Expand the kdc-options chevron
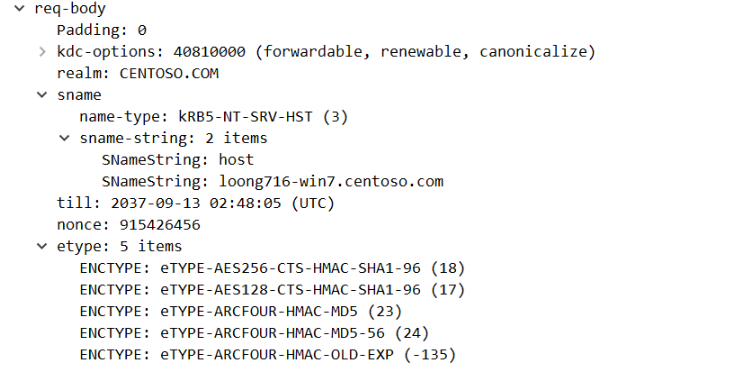Viewport: 729px width, 372px height. pyautogui.click(x=42, y=52)
